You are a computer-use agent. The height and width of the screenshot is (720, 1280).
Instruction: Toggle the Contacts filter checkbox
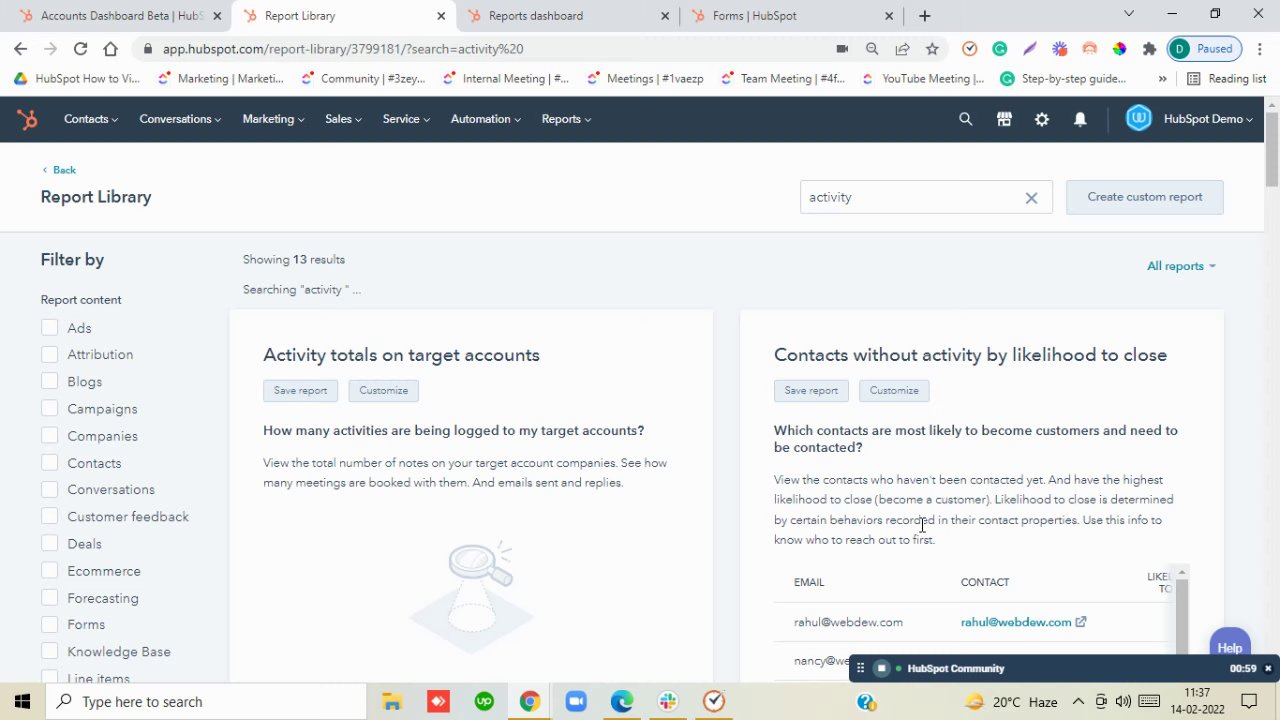coord(50,462)
